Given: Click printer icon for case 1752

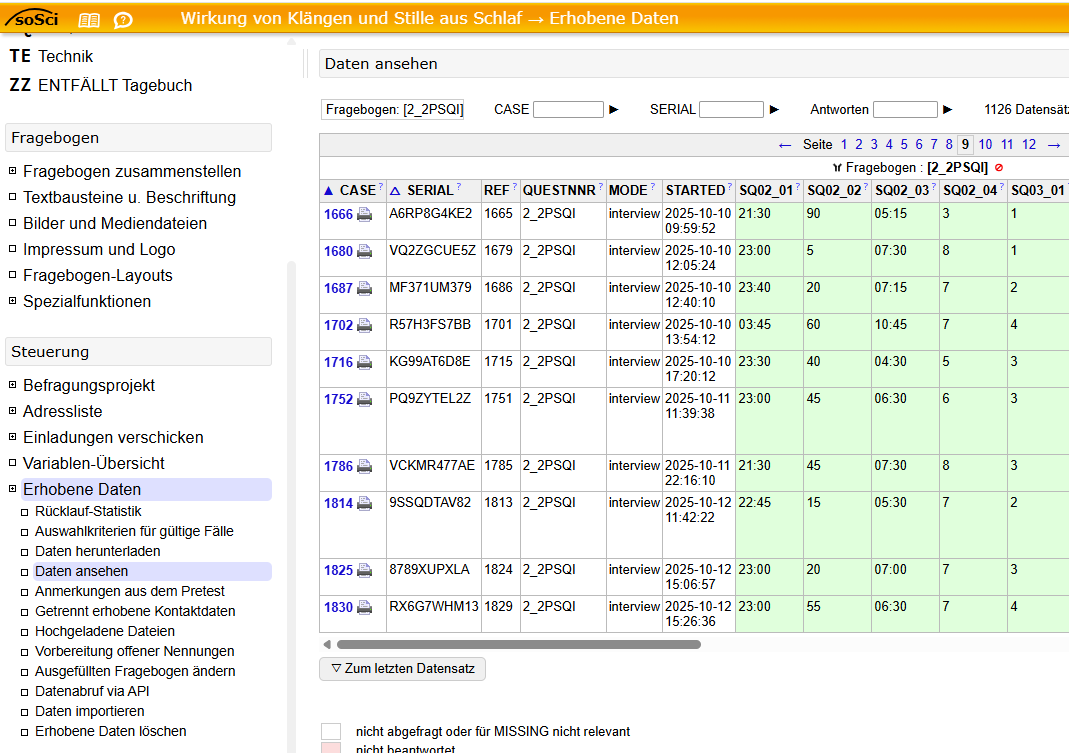Looking at the screenshot, I should (365, 399).
